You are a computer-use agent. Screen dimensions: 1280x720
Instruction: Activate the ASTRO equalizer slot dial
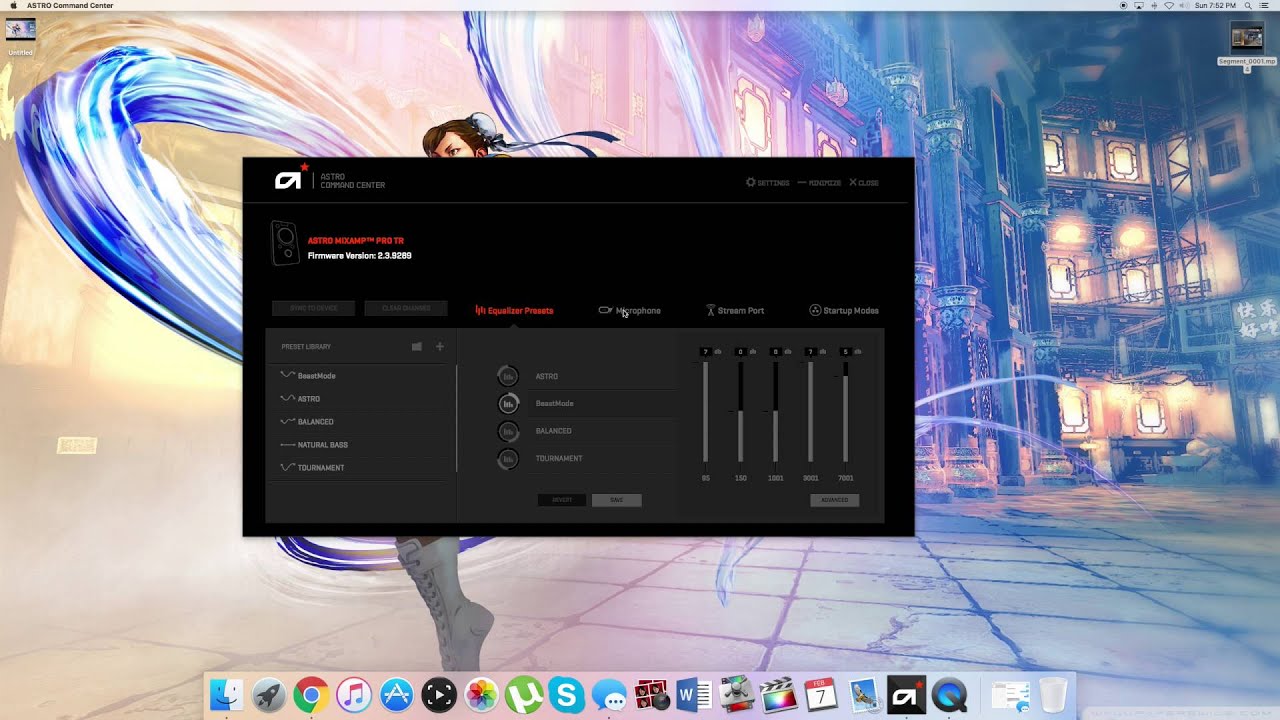click(x=508, y=376)
